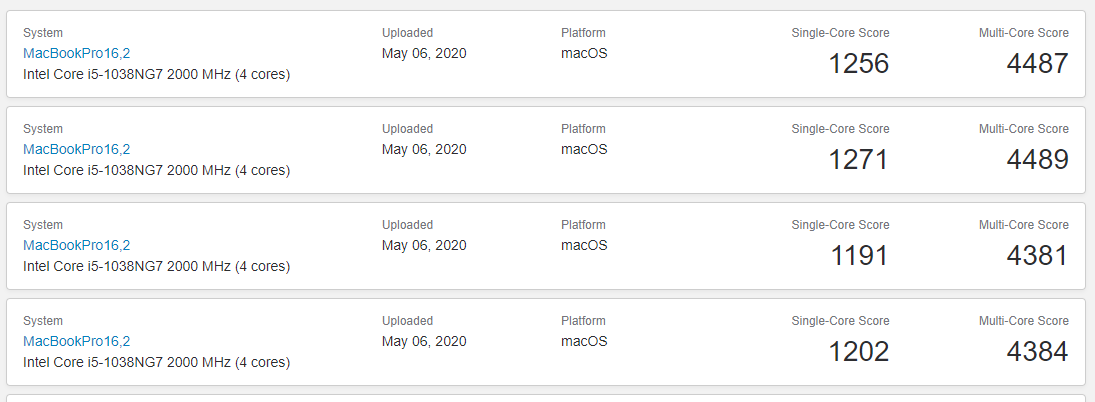The image size is (1095, 402).
Task: Click processor text in the 4487 multi-core result
Action: point(156,74)
